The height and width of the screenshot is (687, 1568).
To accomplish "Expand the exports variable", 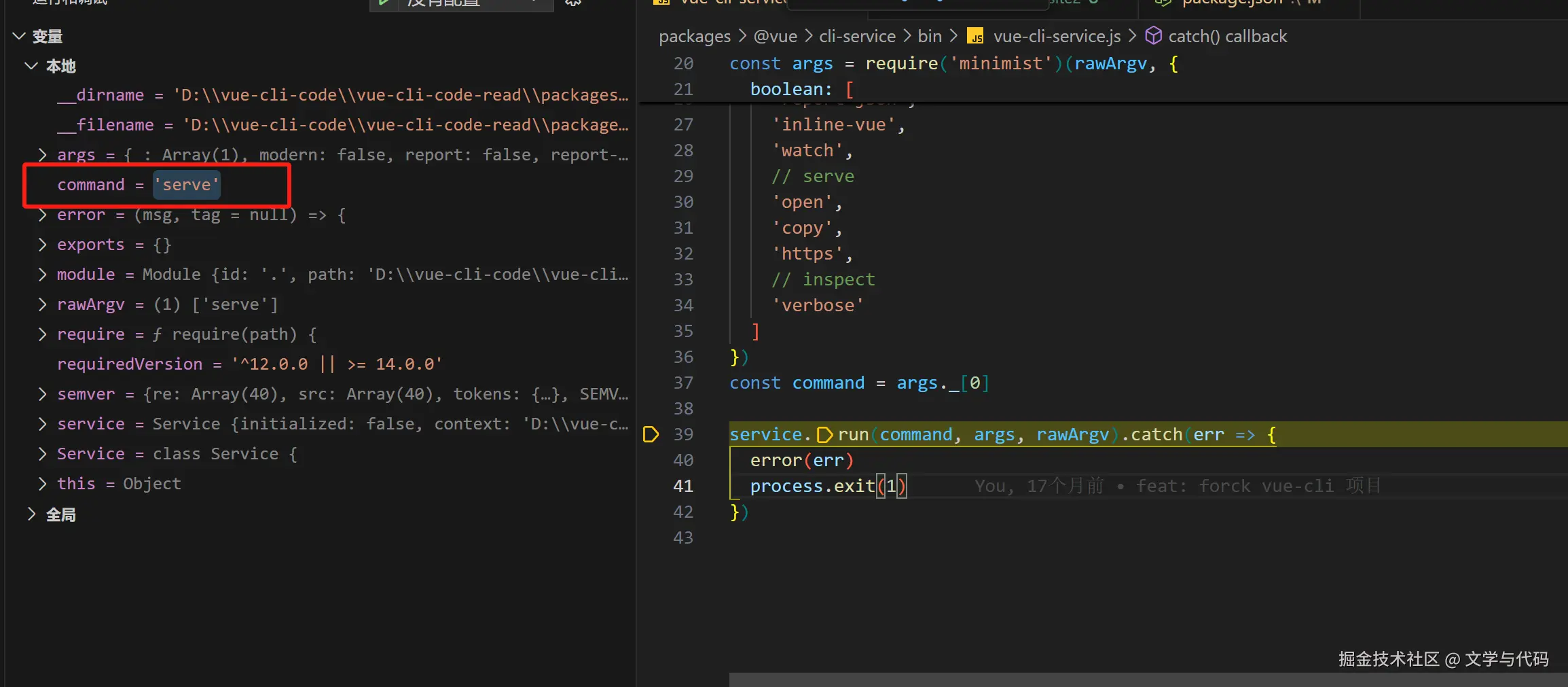I will click(43, 245).
